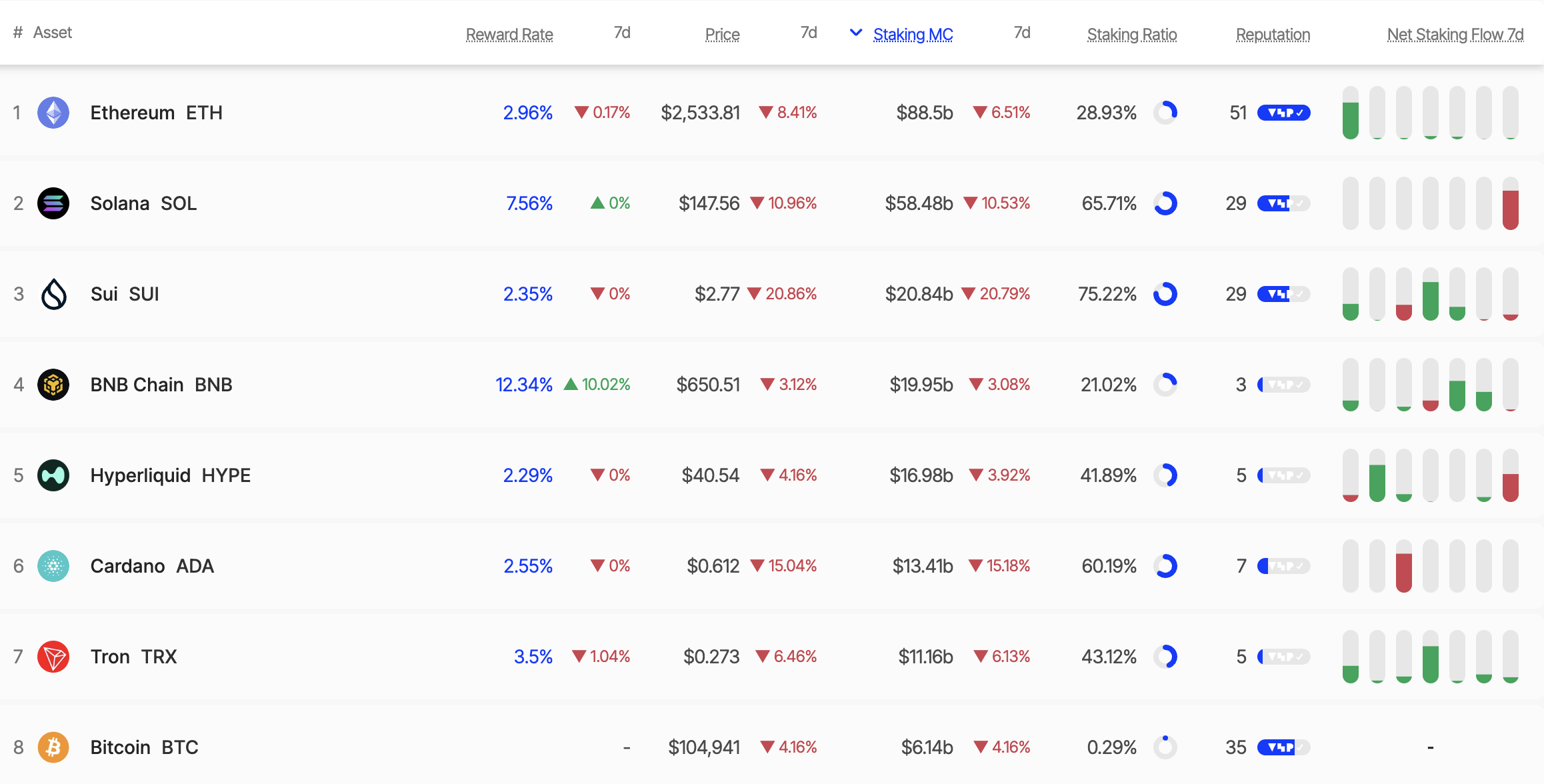Toggle the Staking MC sort direction chevron
The width and height of the screenshot is (1544, 784).
855,33
